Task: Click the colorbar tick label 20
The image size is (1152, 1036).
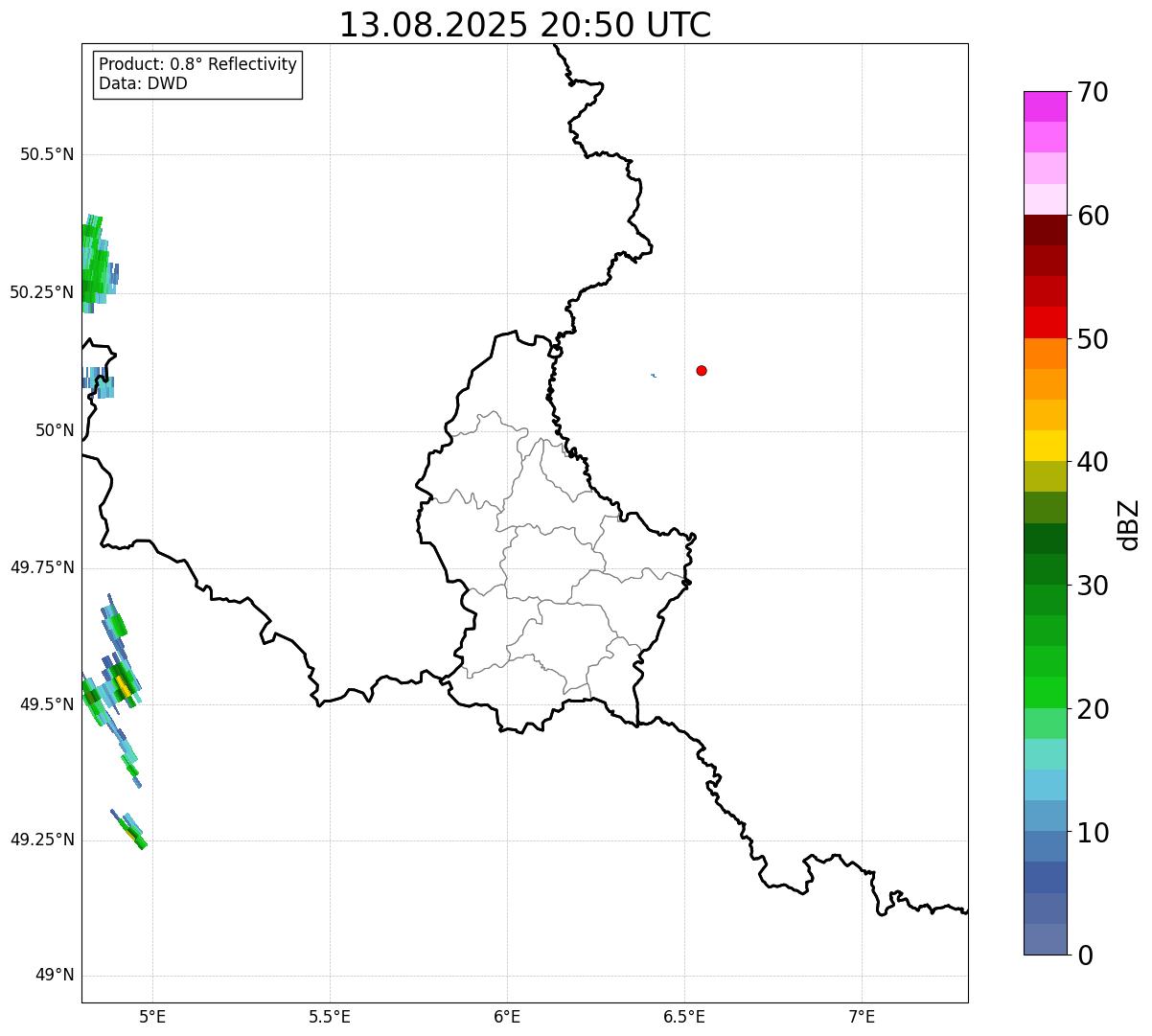Action: 1093,709
